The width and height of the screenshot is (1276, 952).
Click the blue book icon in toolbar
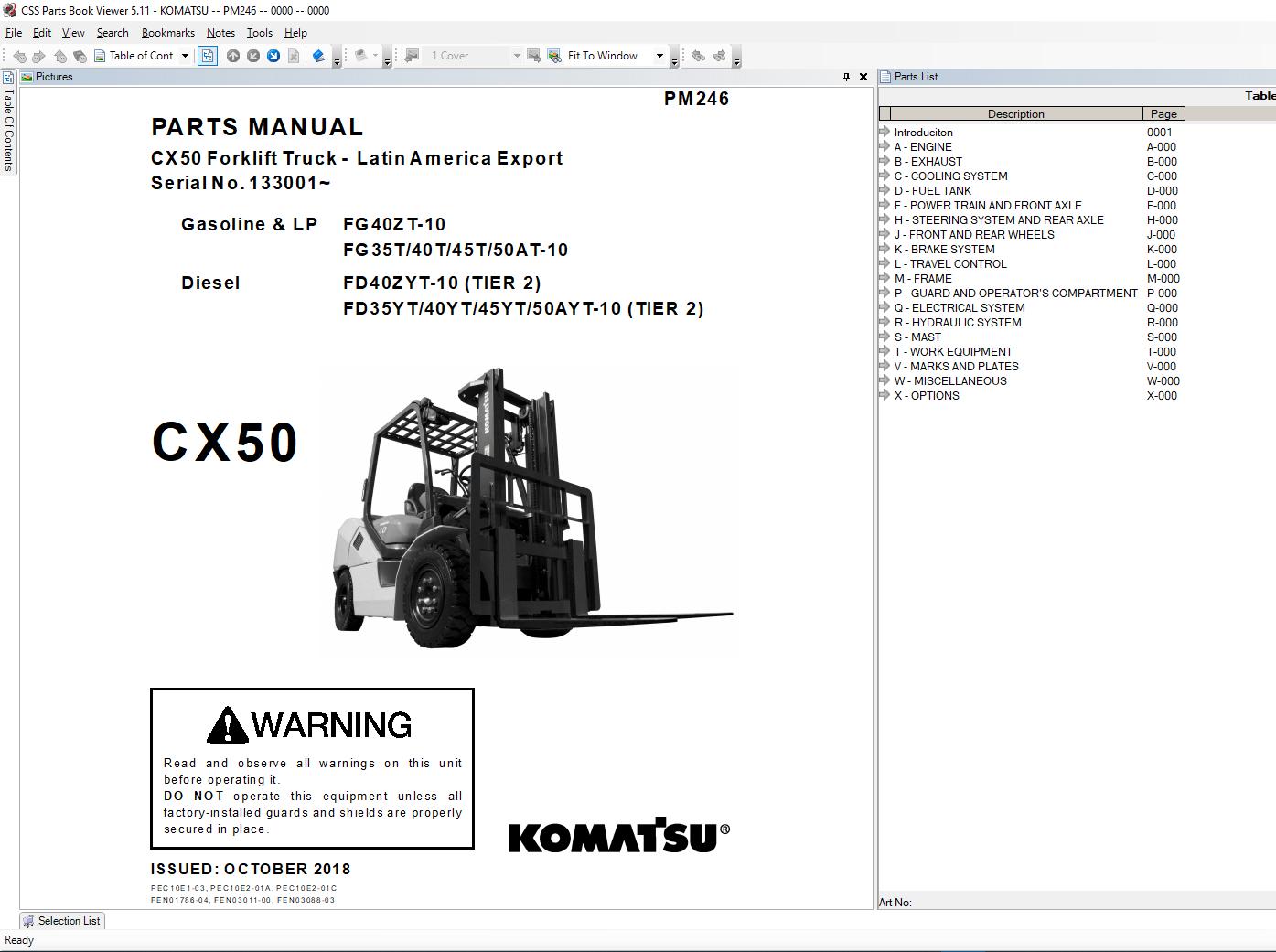pos(318,56)
